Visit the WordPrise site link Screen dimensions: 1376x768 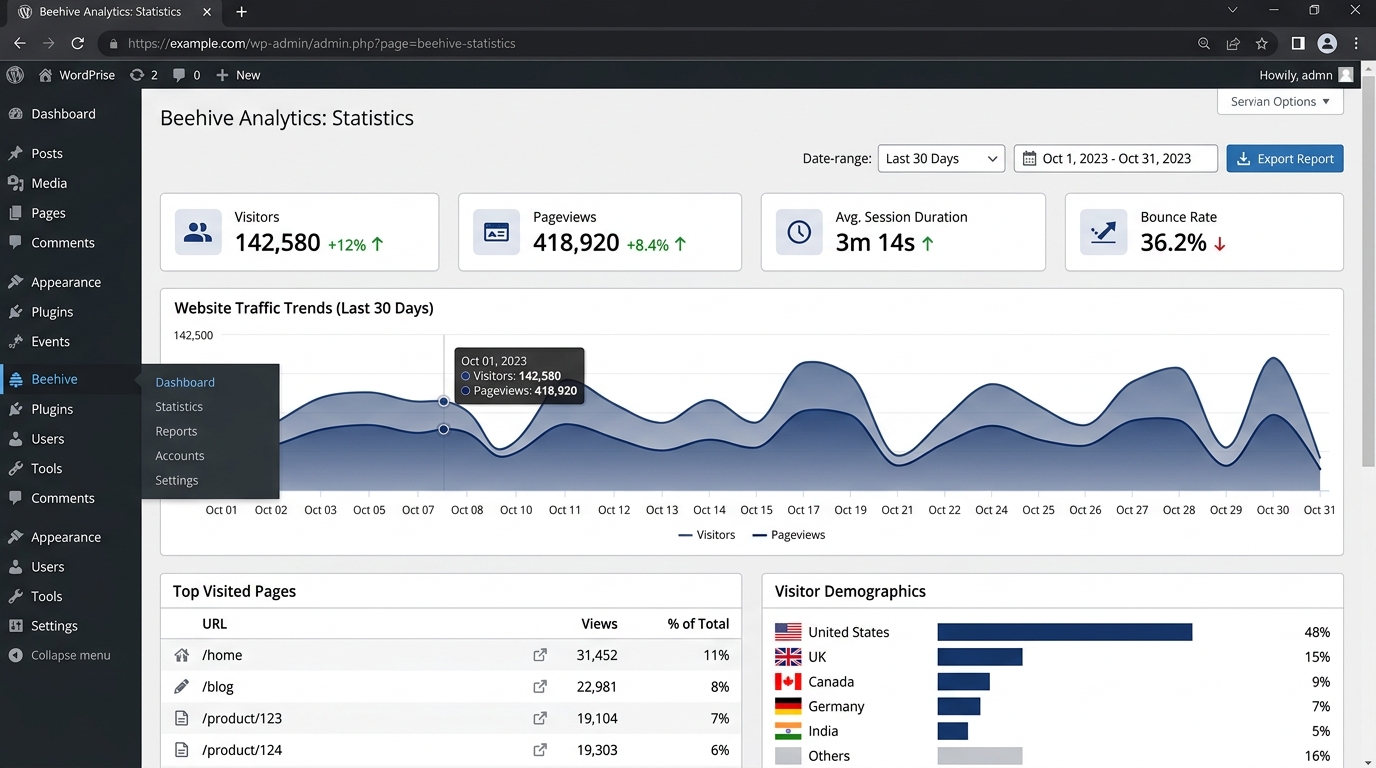(x=77, y=75)
